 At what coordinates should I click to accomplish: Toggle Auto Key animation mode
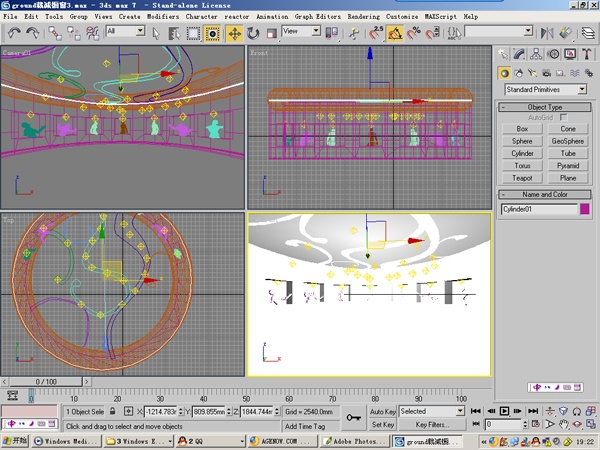tap(383, 412)
